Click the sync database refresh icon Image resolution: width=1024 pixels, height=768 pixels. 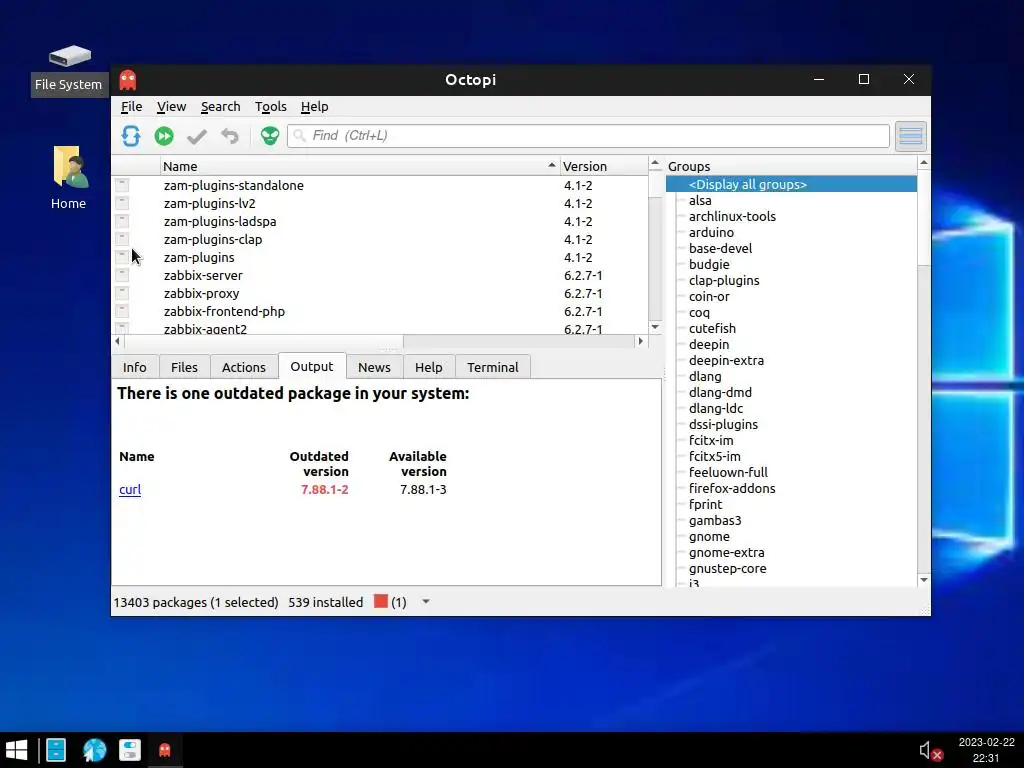tap(131, 136)
